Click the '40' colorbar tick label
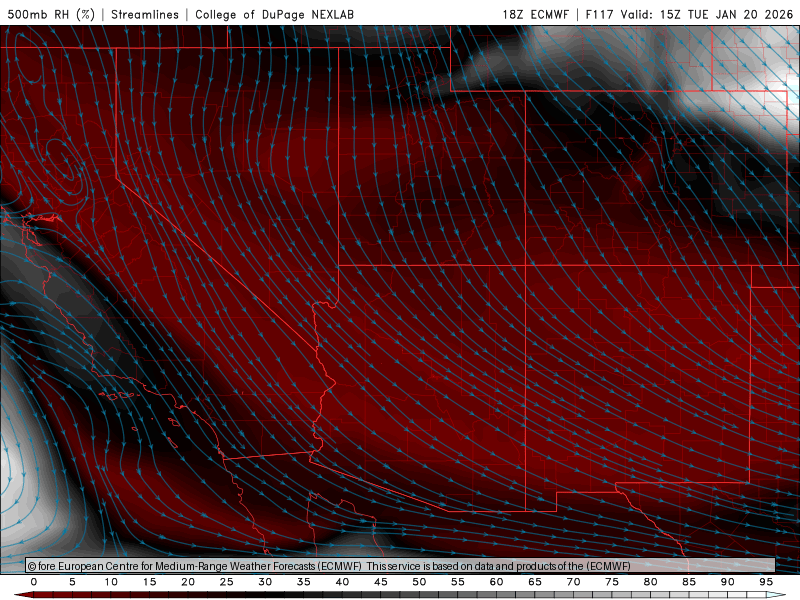Viewport: 800px width, 600px height. pyautogui.click(x=342, y=582)
